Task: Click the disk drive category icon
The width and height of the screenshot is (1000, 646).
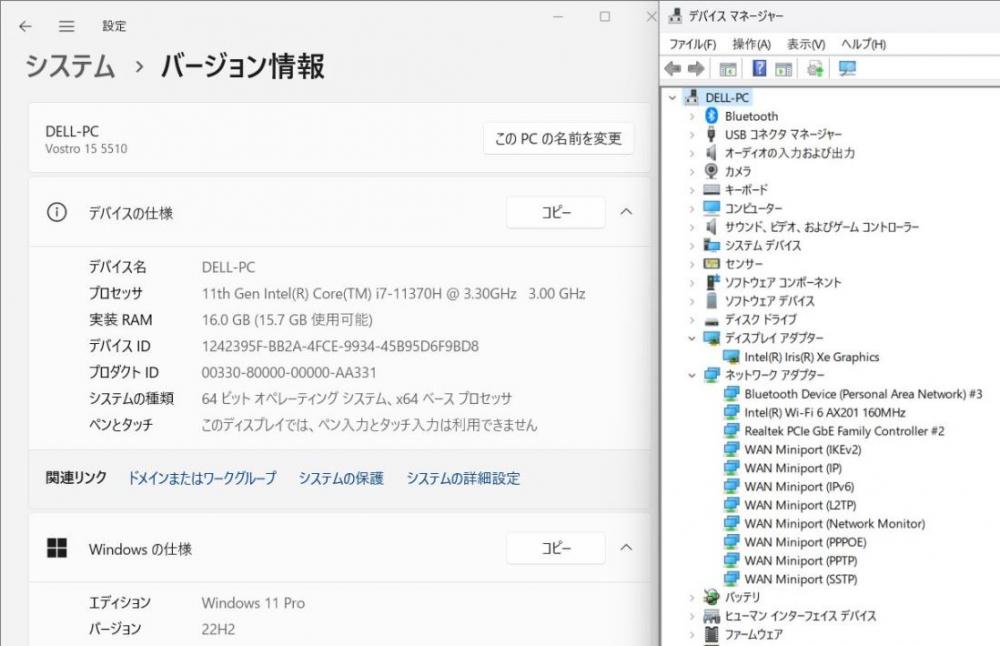Action: [x=712, y=320]
